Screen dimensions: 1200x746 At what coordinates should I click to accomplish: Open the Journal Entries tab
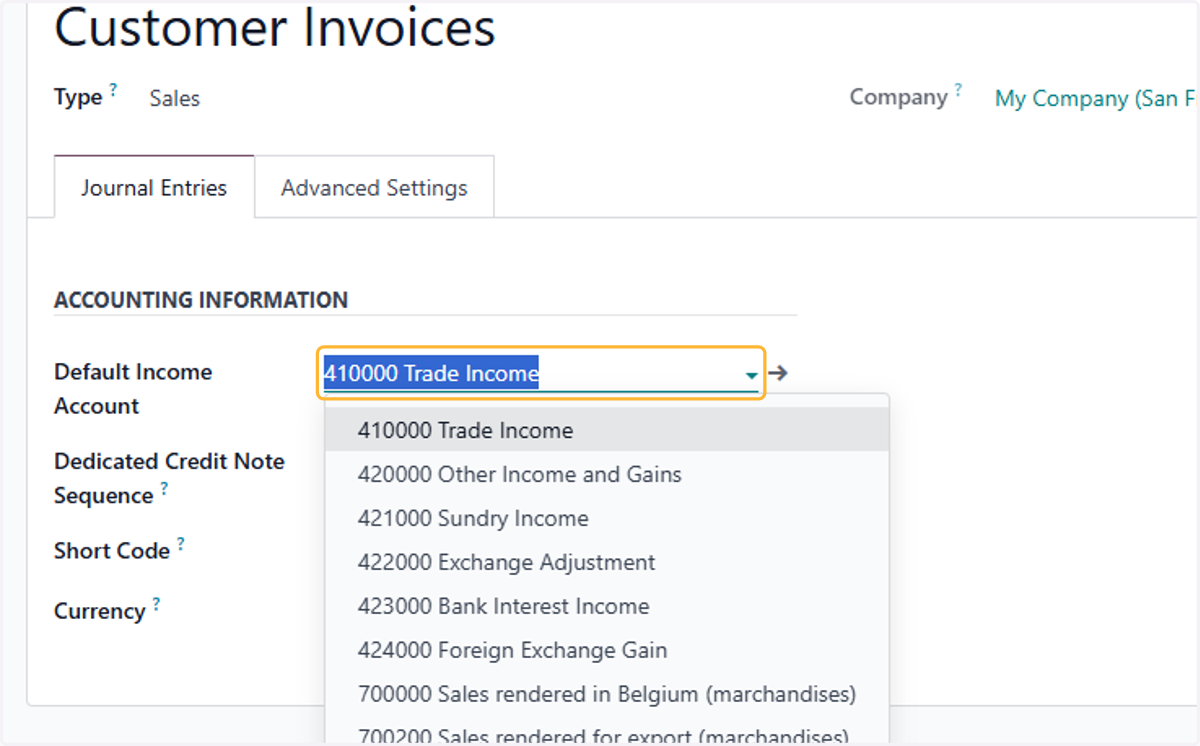(154, 187)
